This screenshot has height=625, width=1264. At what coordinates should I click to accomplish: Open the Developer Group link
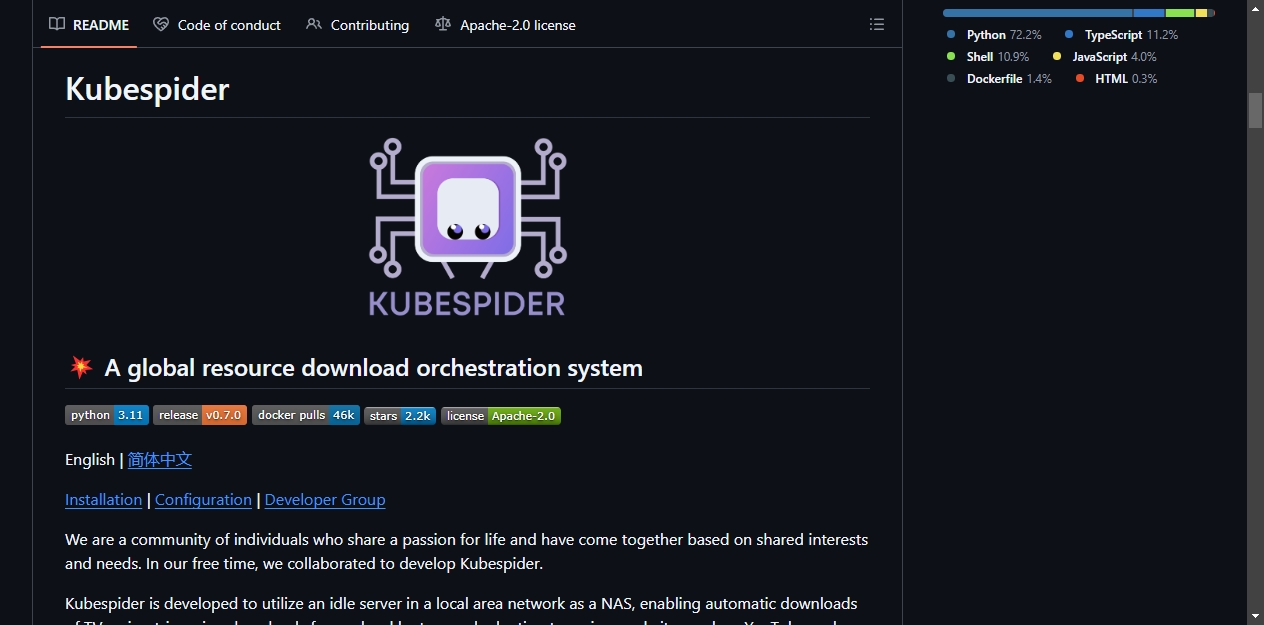click(x=325, y=499)
